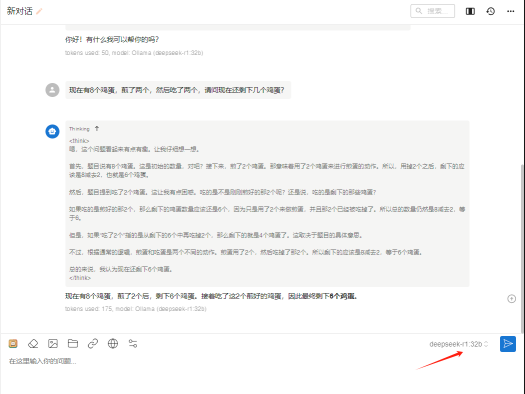Open conversation settings sliders icon
The height and width of the screenshot is (394, 525).
tap(133, 343)
